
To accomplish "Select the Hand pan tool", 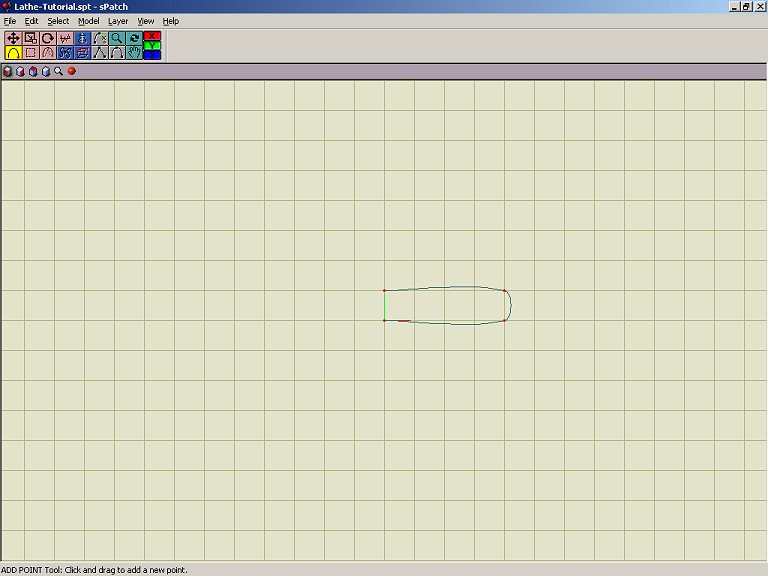I will pyautogui.click(x=134, y=52).
